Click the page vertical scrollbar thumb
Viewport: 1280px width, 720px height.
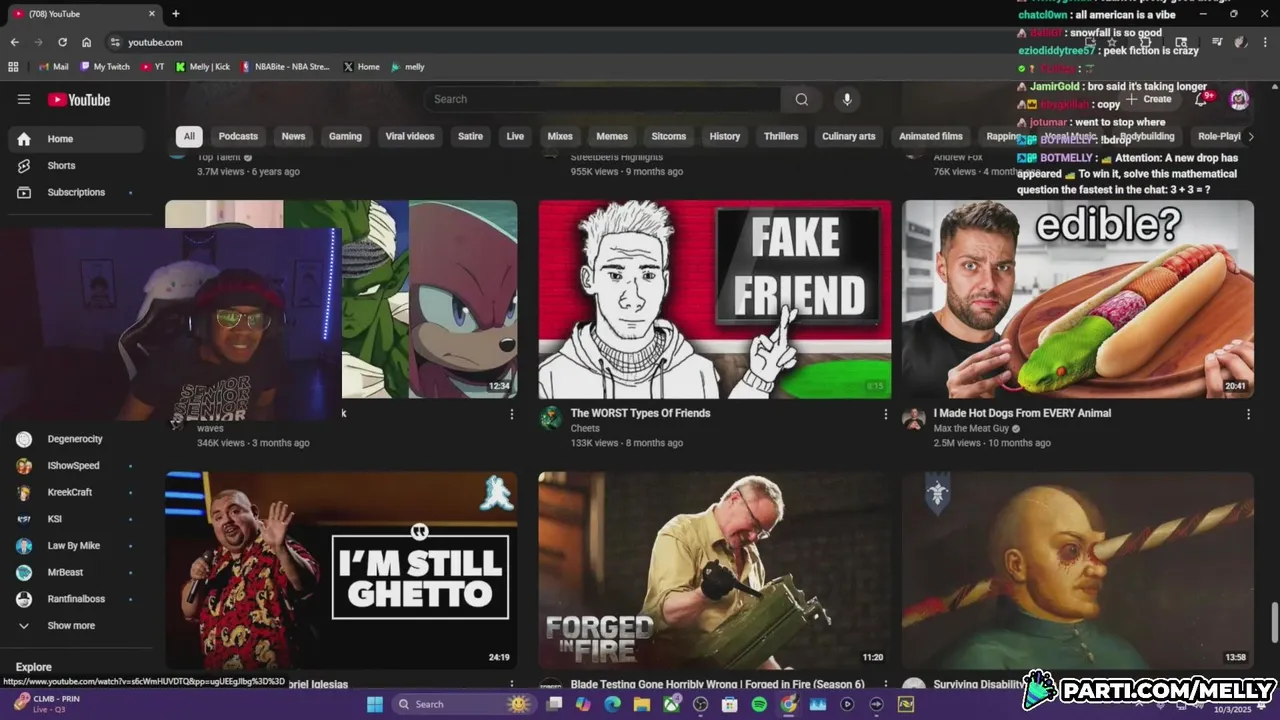pyautogui.click(x=1274, y=623)
